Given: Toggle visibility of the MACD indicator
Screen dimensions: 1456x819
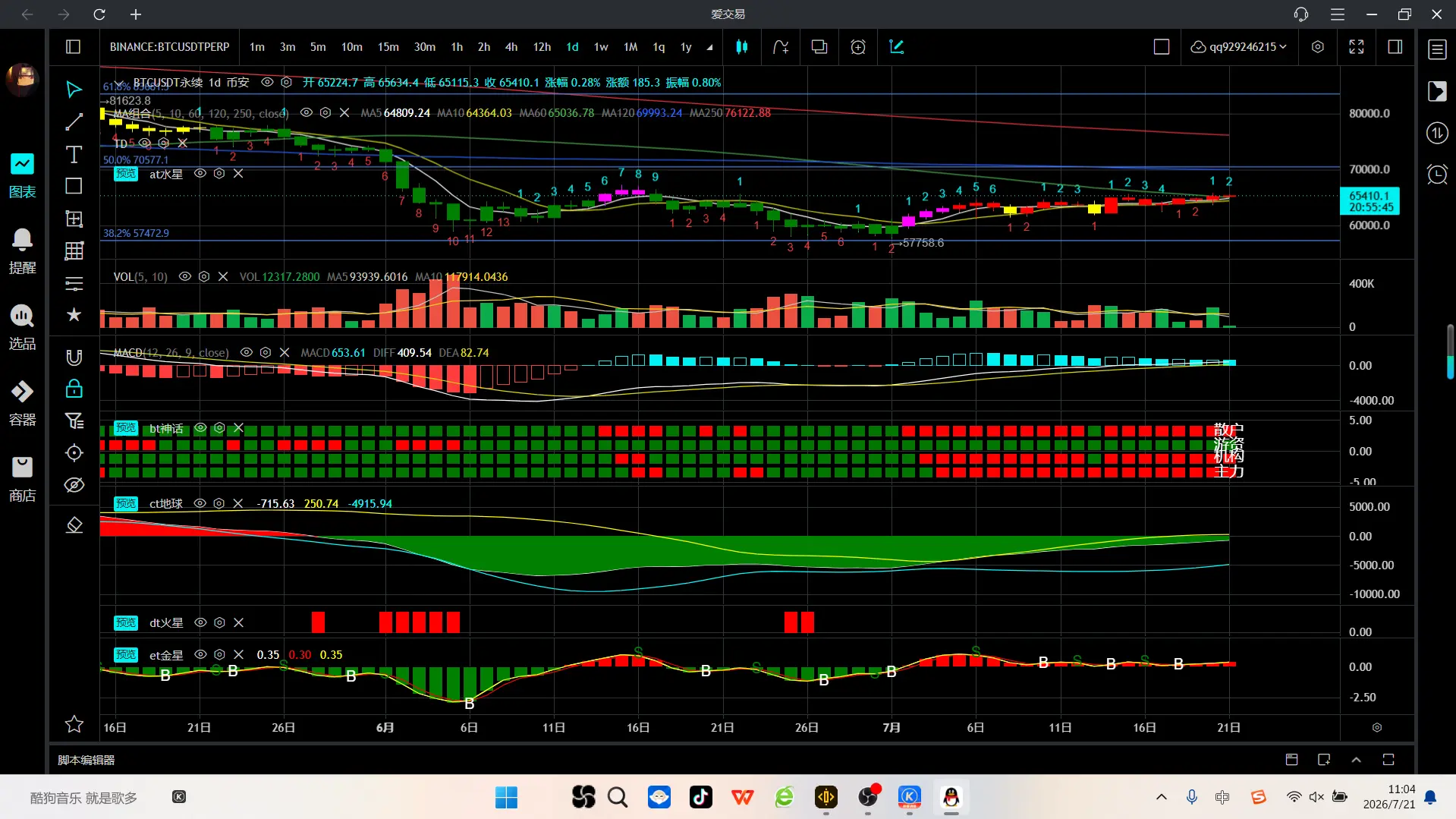Looking at the screenshot, I should tap(246, 353).
